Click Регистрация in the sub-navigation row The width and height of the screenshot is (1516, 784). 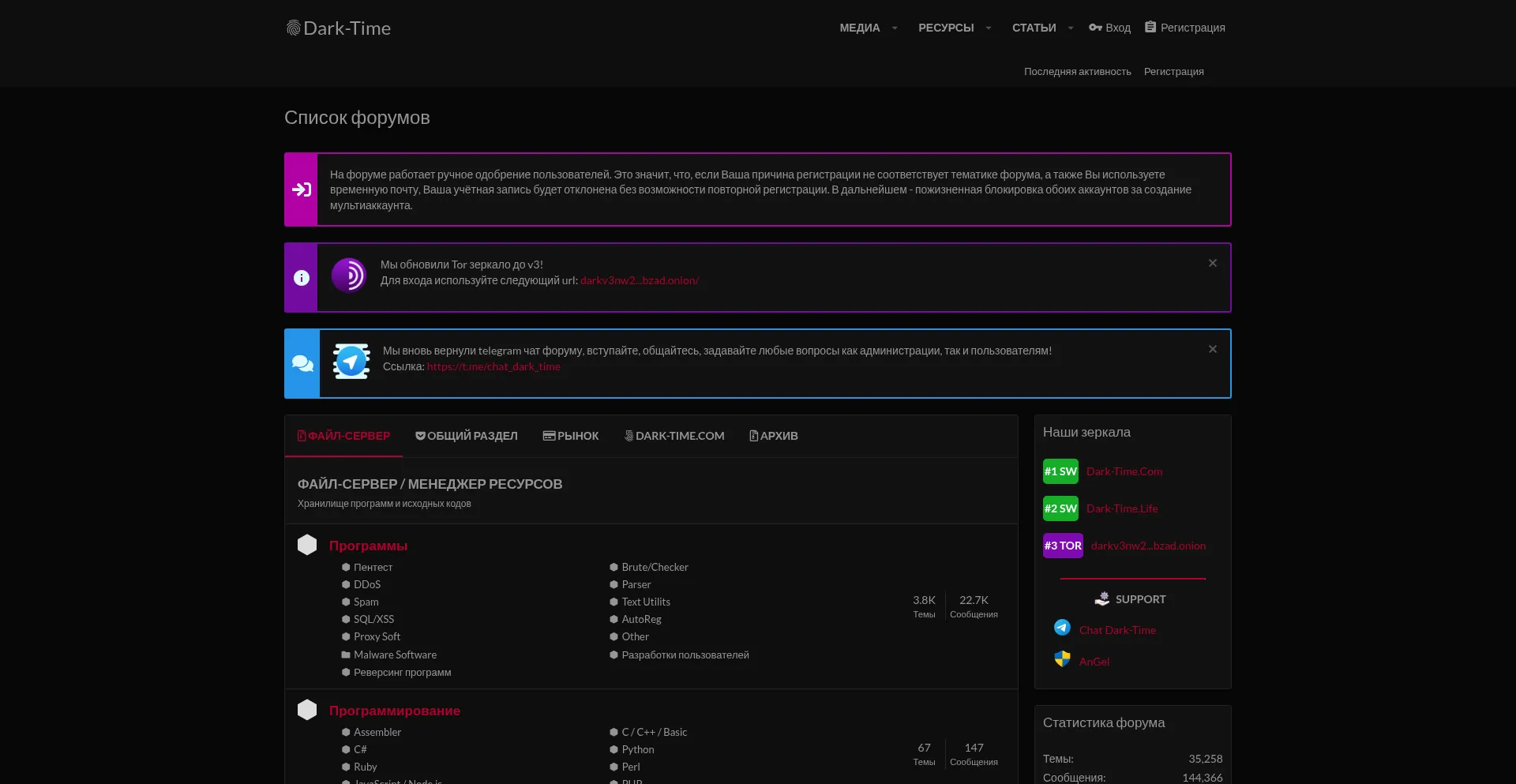point(1173,72)
